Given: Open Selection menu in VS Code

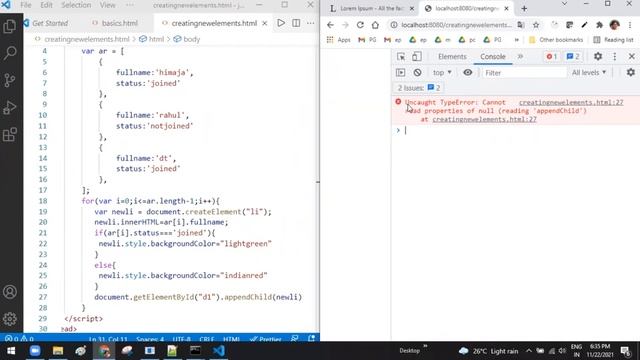Looking at the screenshot, I should click(76, 5).
